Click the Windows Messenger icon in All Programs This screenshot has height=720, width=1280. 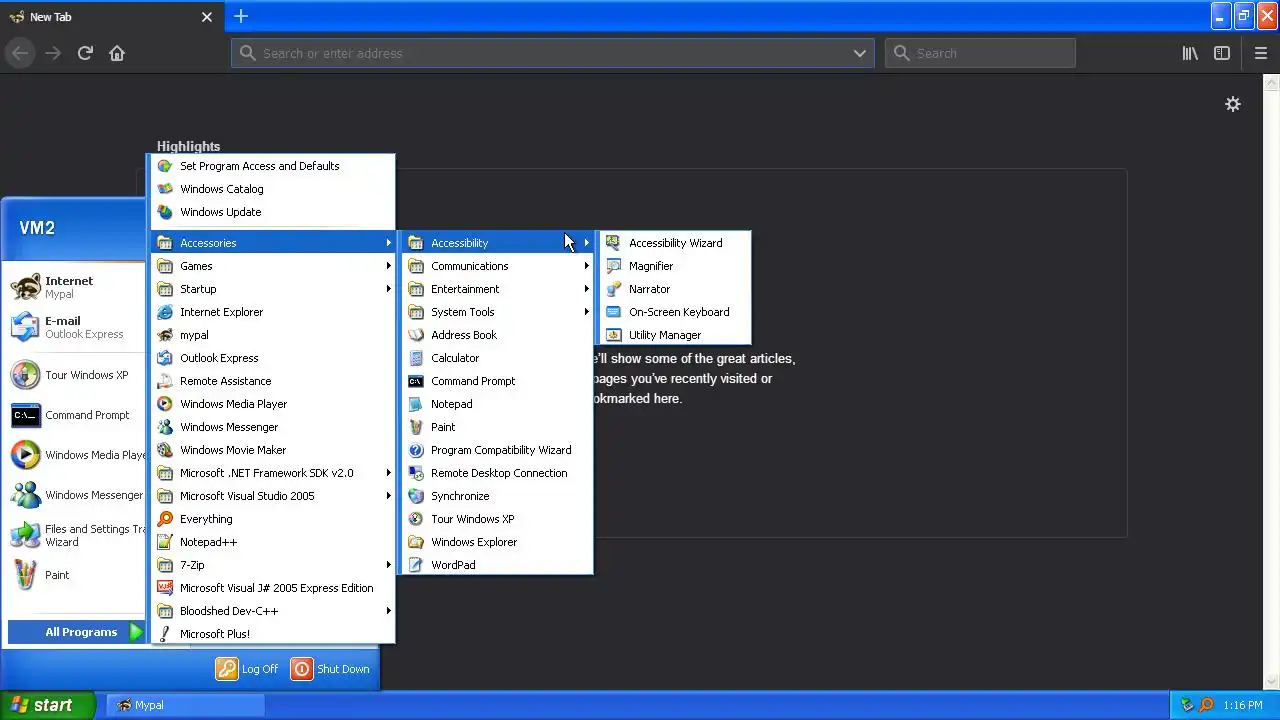[165, 427]
